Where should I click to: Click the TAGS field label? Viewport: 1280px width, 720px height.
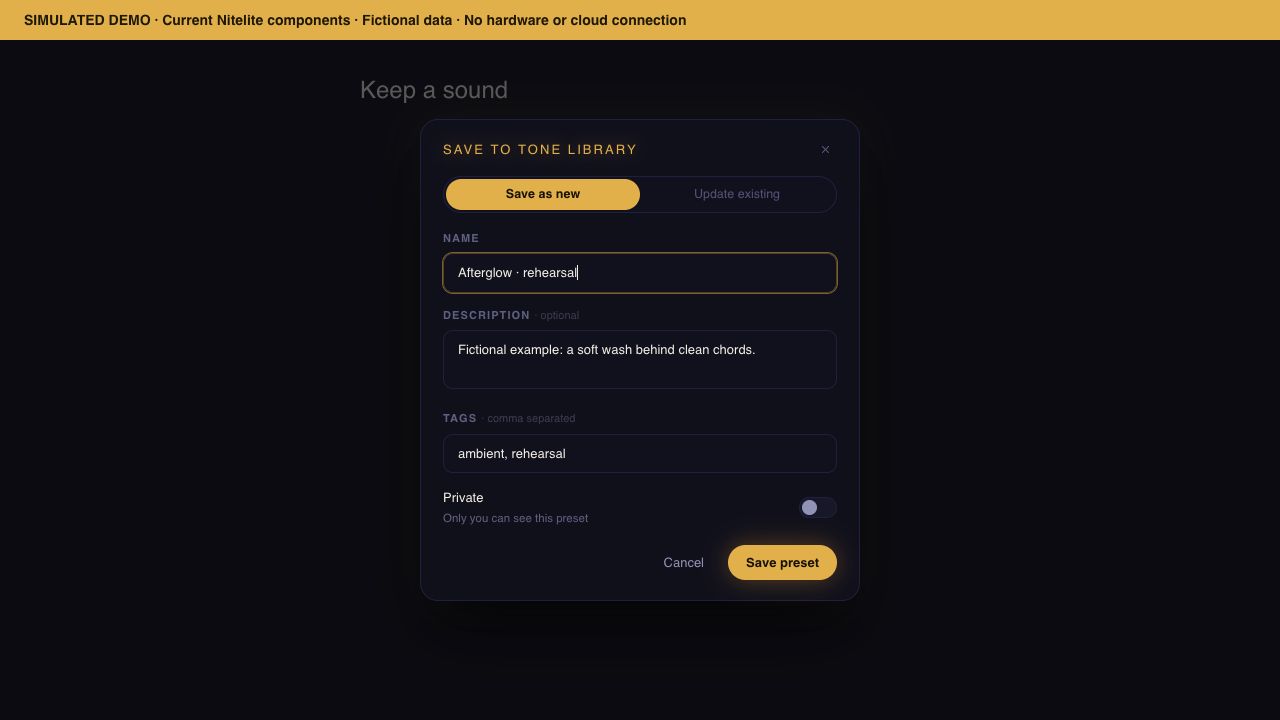click(x=460, y=418)
